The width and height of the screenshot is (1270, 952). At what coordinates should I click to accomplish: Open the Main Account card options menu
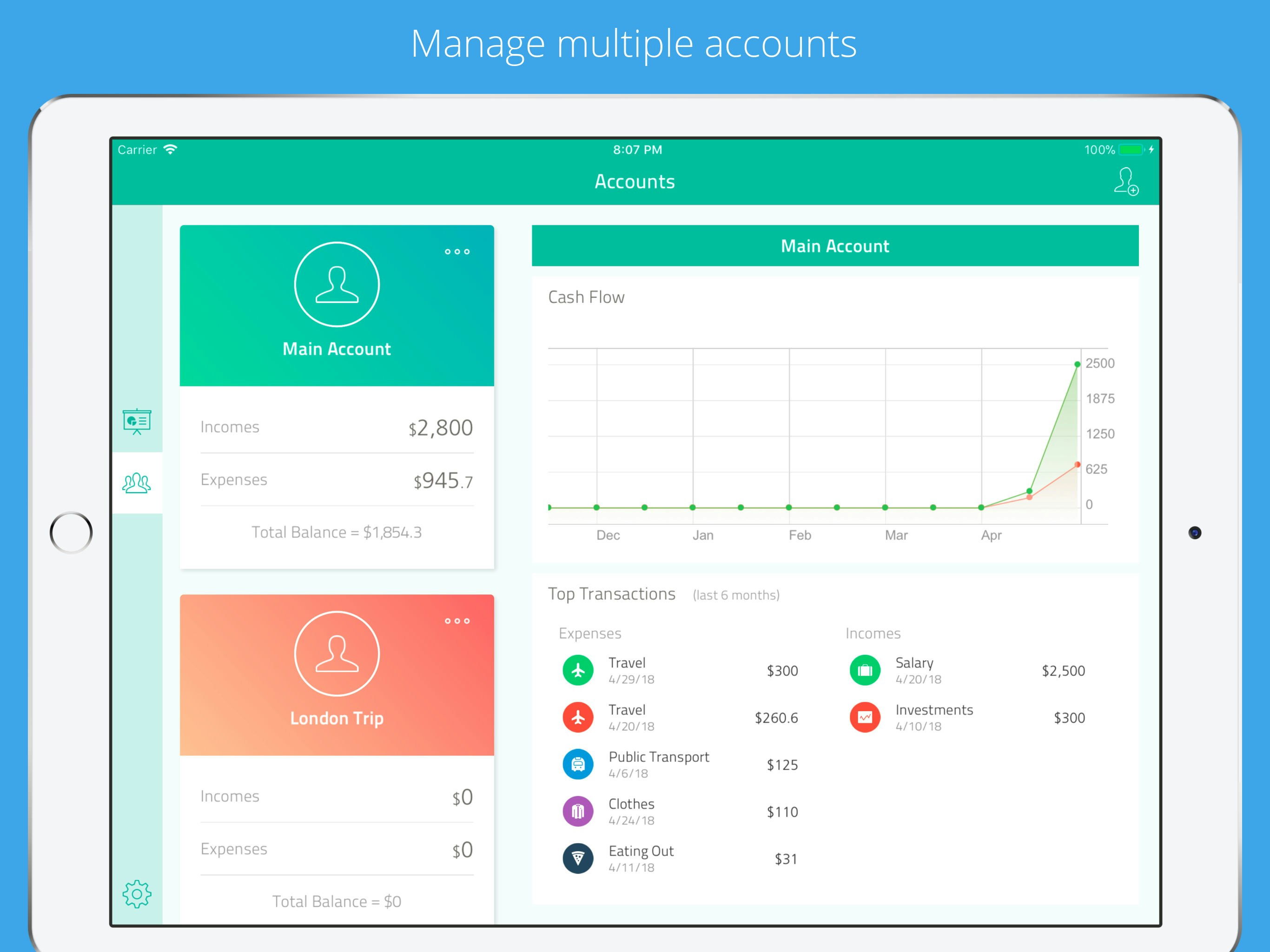click(457, 251)
